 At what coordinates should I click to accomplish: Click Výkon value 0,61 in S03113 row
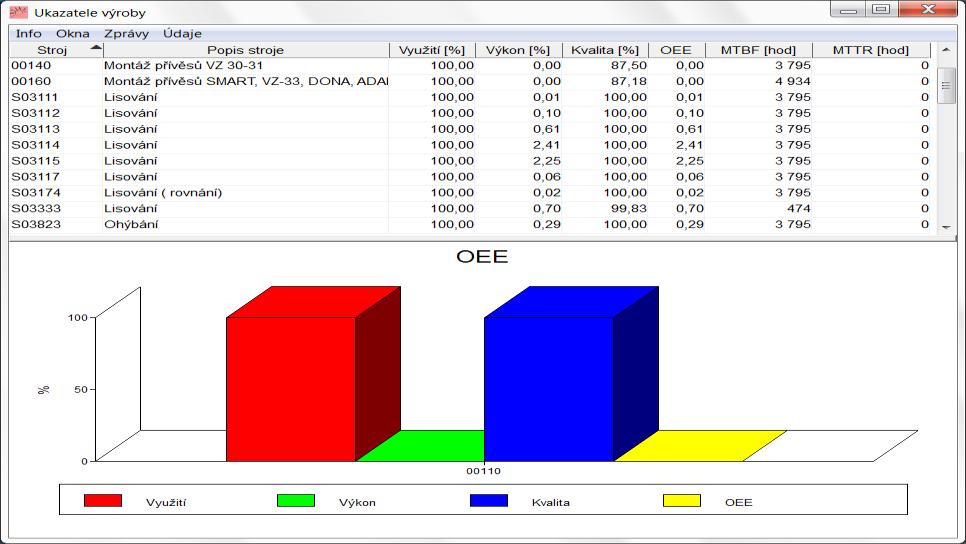(x=546, y=129)
